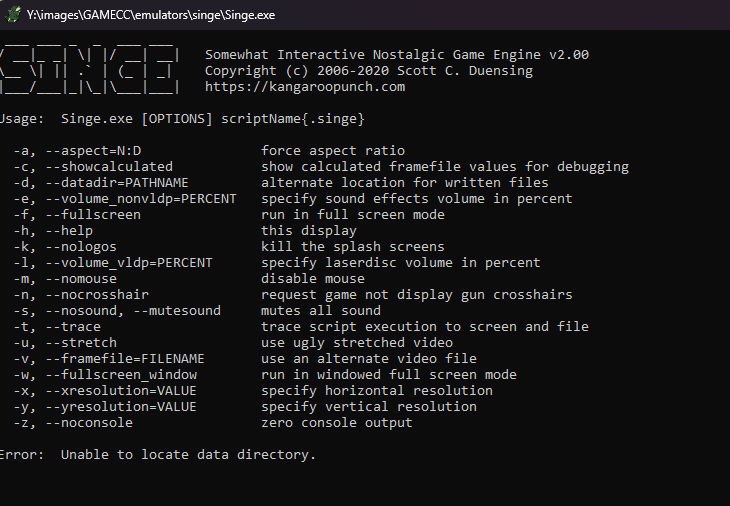Click the Copyright Scott C. Duensing line
The width and height of the screenshot is (730, 506).
(x=368, y=71)
